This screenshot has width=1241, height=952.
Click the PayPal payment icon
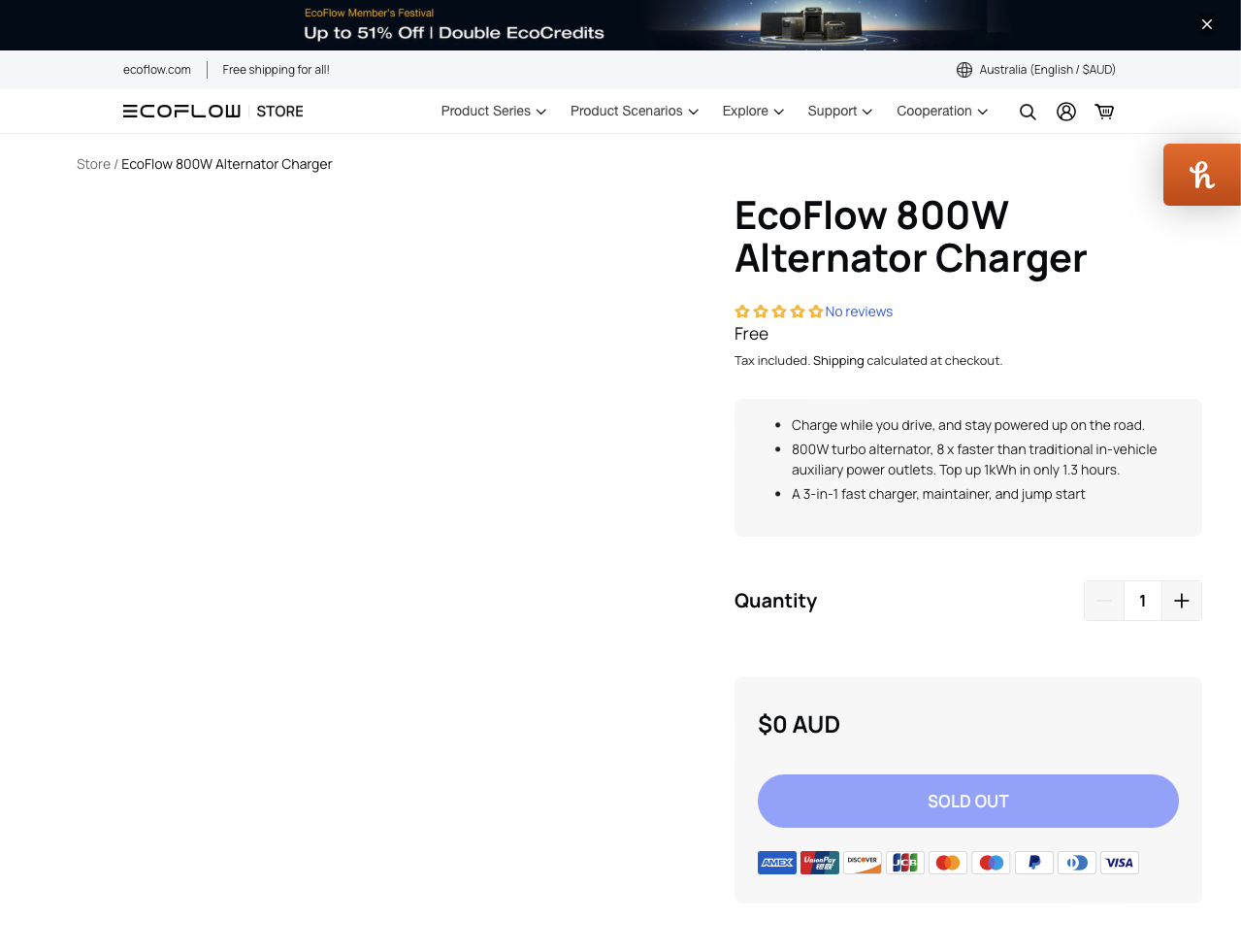point(1034,863)
